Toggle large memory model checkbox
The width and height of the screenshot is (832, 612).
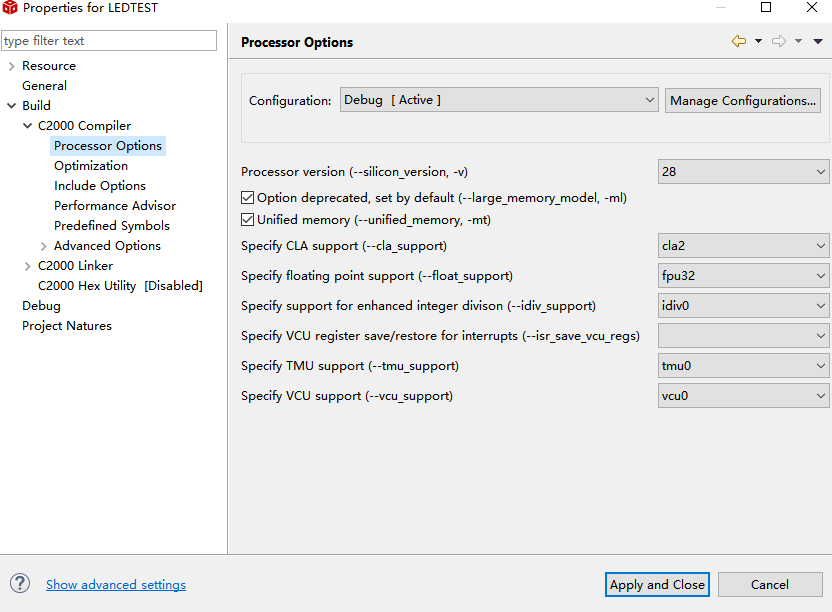click(248, 198)
